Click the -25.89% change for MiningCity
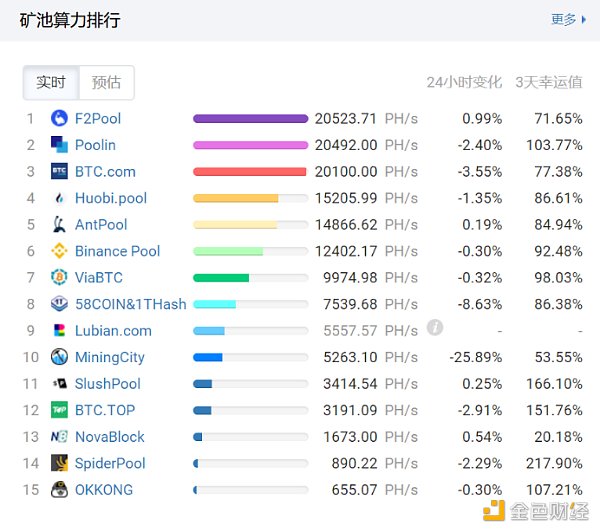The height and width of the screenshot is (532, 600). point(476,357)
